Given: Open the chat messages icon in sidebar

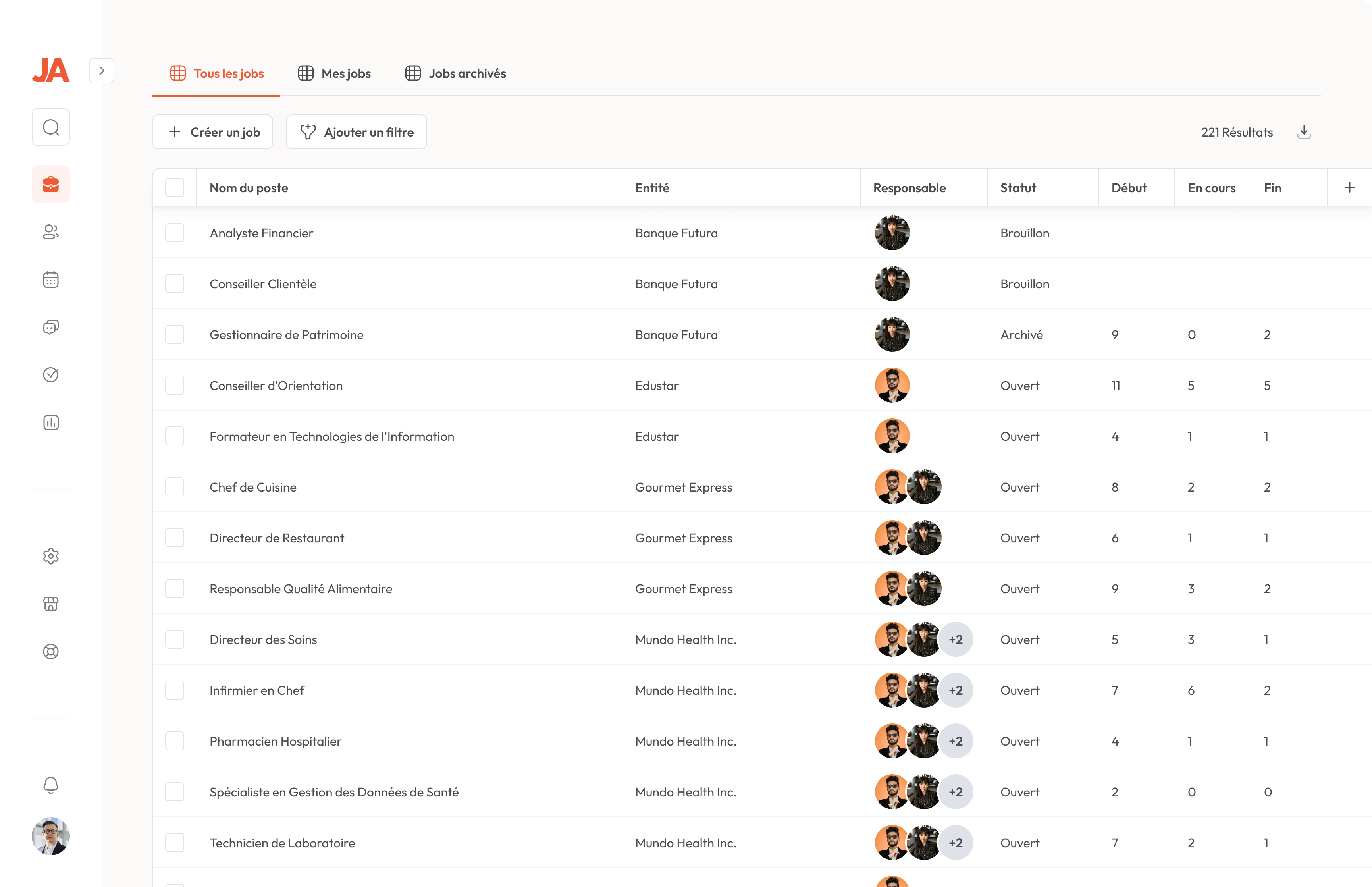Looking at the screenshot, I should point(51,327).
